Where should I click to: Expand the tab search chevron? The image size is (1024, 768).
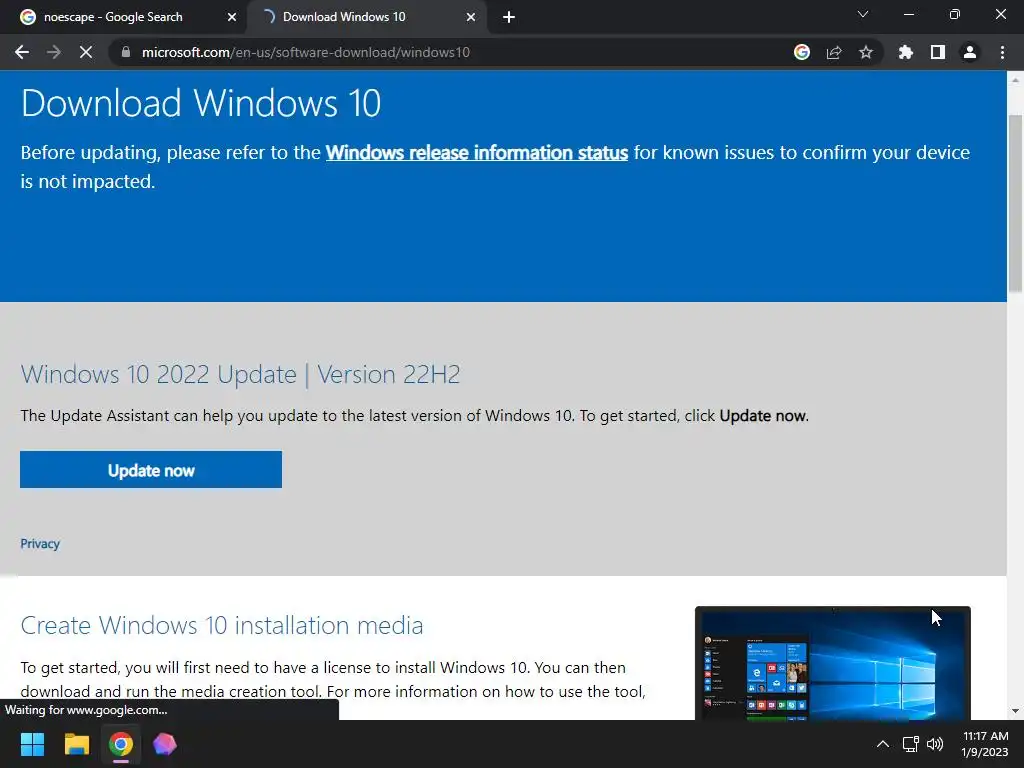pyautogui.click(x=863, y=14)
